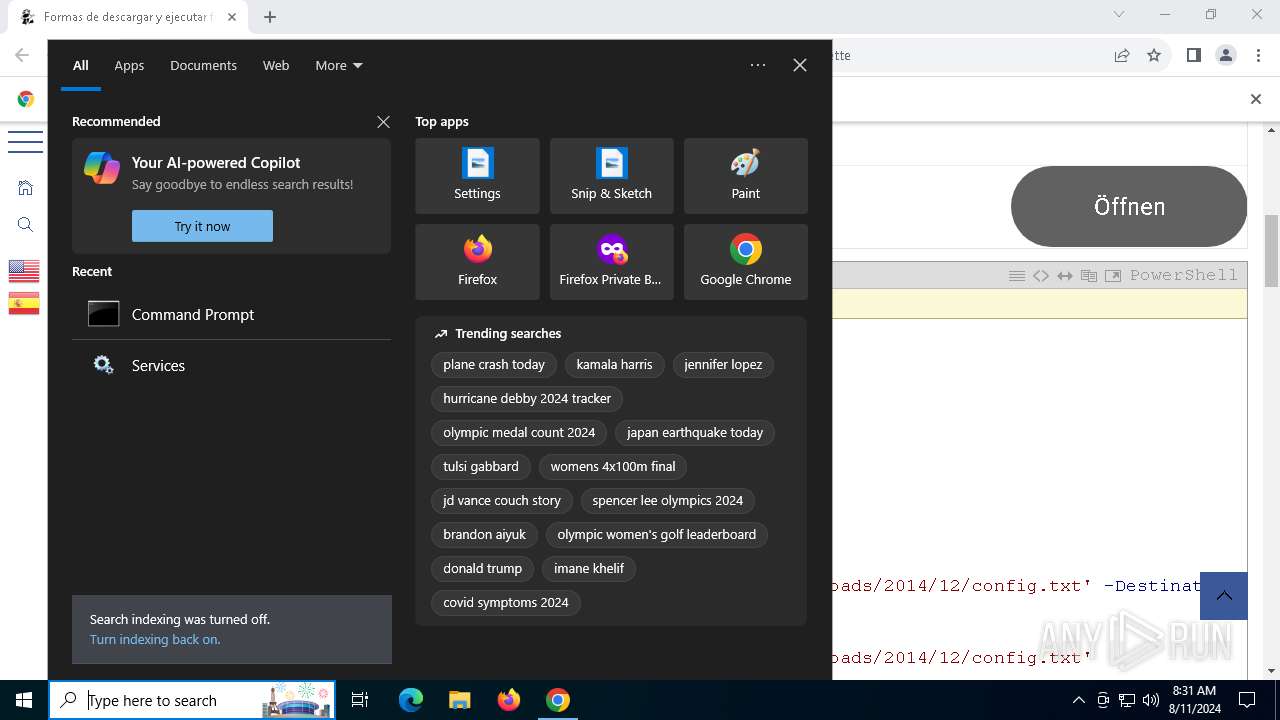Open File Explorer from taskbar
The image size is (1280, 720).
coord(459,700)
